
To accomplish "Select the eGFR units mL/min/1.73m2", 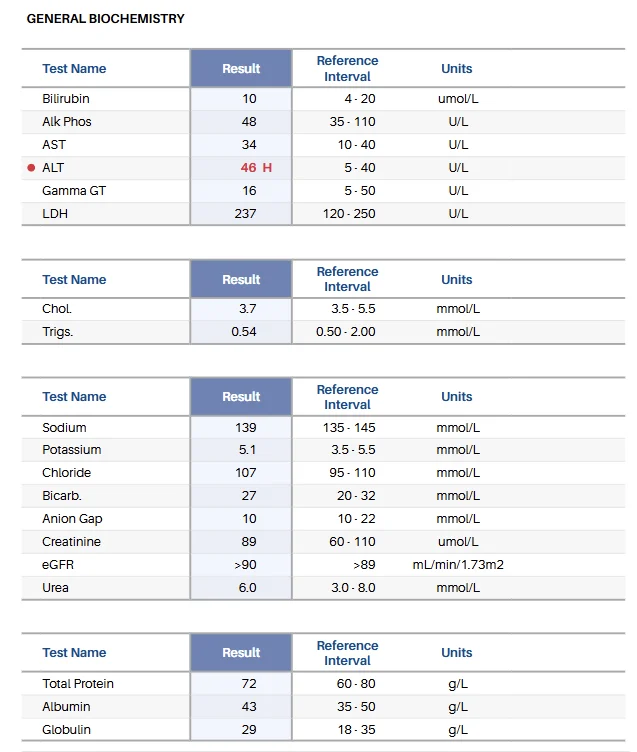I will tap(458, 565).
